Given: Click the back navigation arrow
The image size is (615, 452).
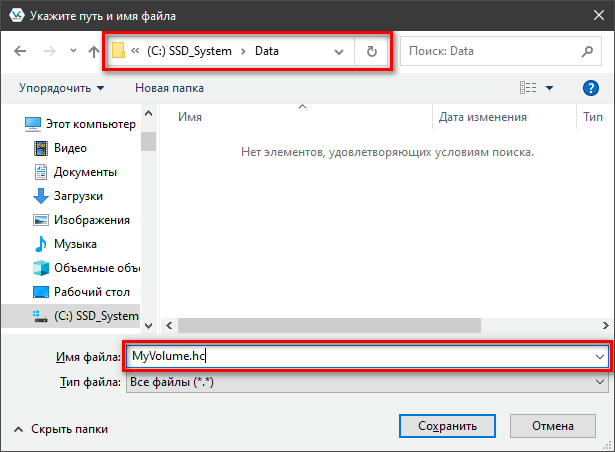Looking at the screenshot, I should point(21,51).
